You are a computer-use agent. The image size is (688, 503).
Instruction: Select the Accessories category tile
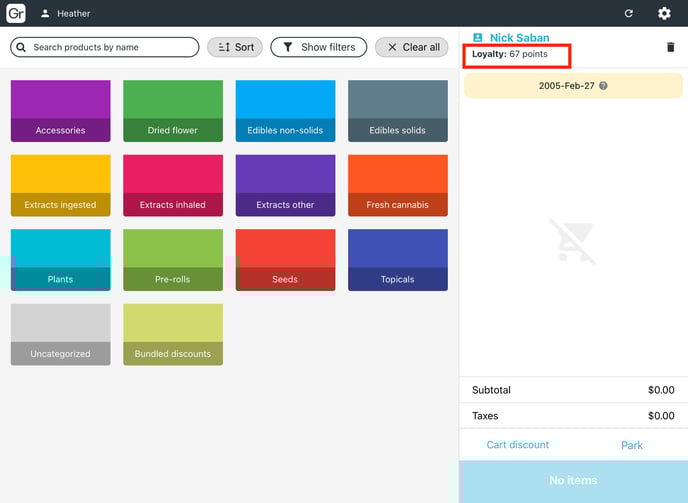click(60, 110)
